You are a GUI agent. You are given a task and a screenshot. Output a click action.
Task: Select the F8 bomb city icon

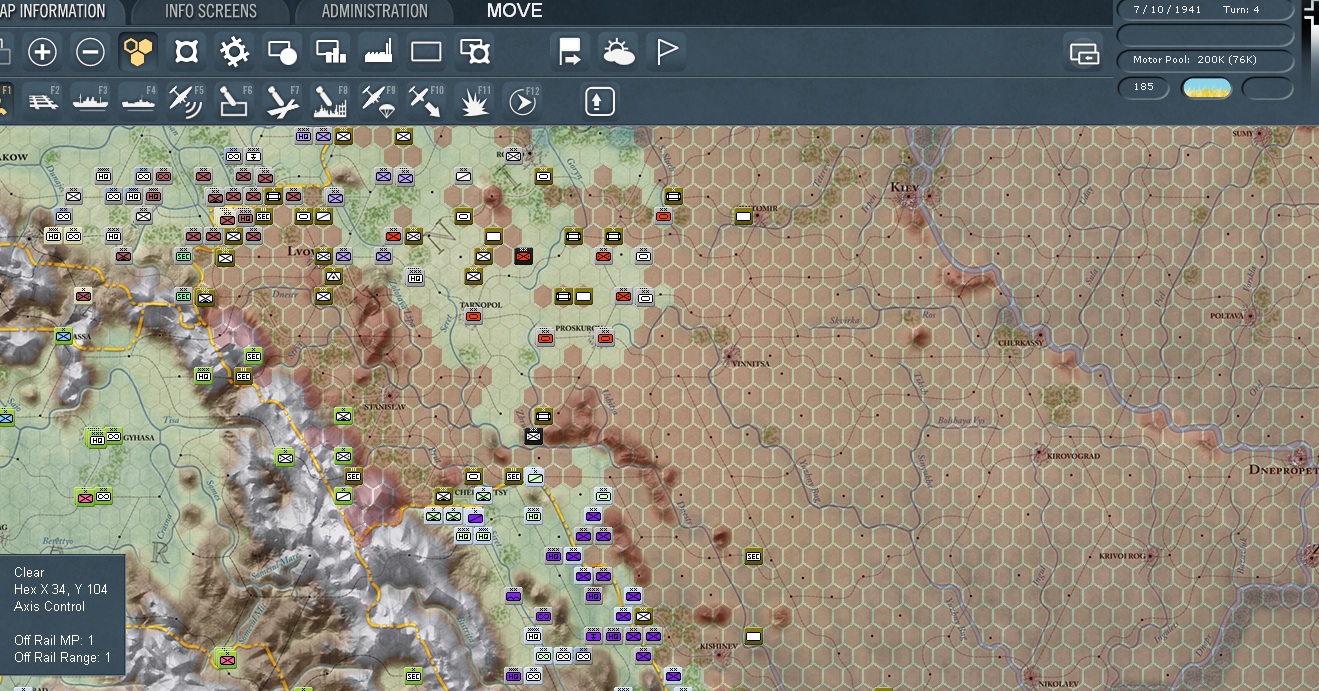coord(330,101)
